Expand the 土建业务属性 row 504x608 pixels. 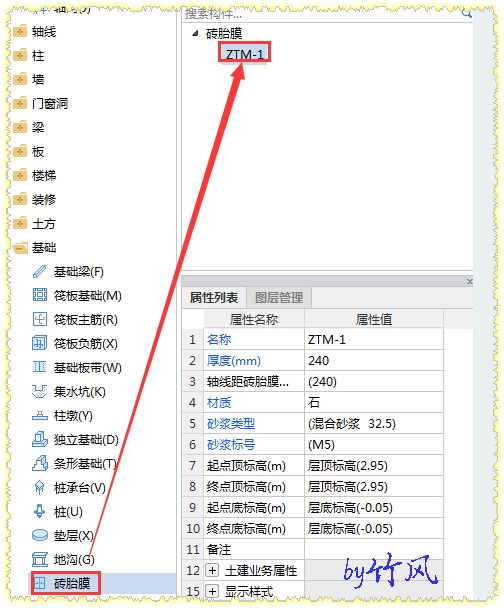212,570
